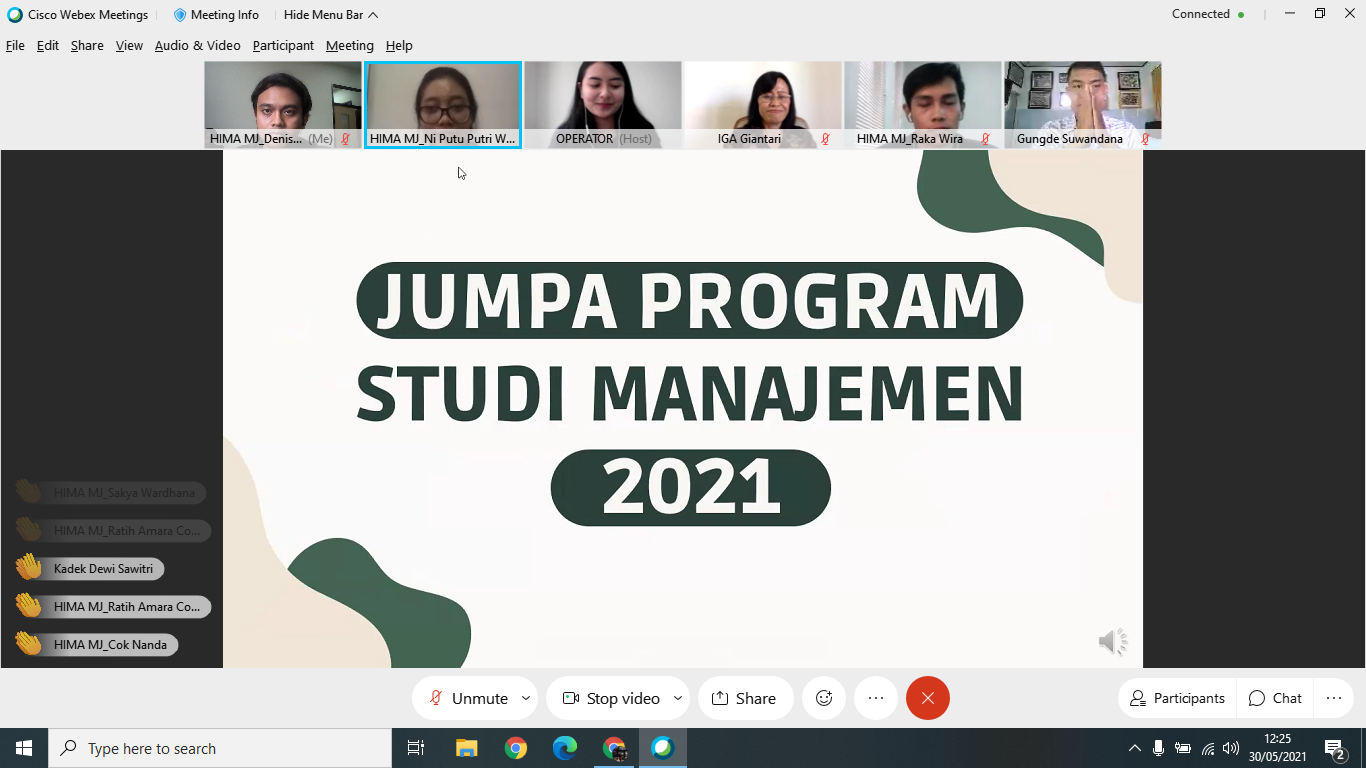Screen dimensions: 1366x768
Task: Click Meeting Info shield button
Action: click(x=216, y=15)
